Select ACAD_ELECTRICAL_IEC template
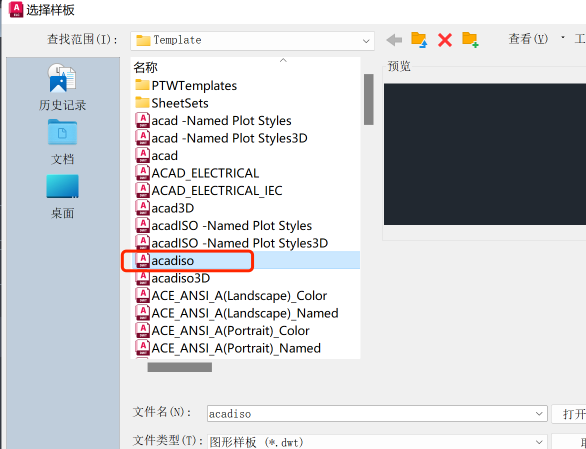586x449 pixels. [209, 191]
